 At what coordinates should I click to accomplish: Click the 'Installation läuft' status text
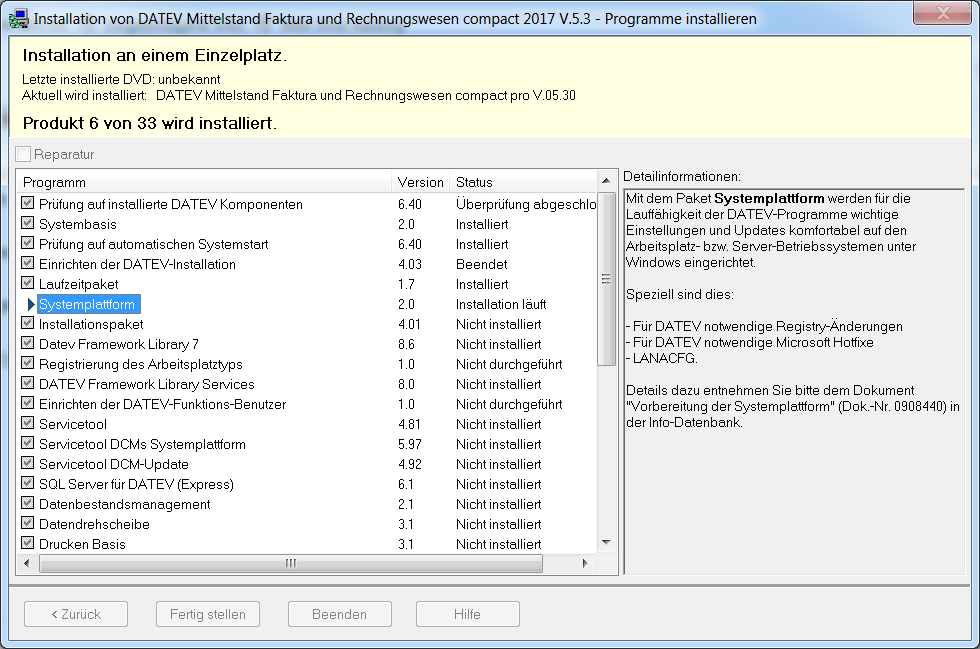tap(501, 304)
